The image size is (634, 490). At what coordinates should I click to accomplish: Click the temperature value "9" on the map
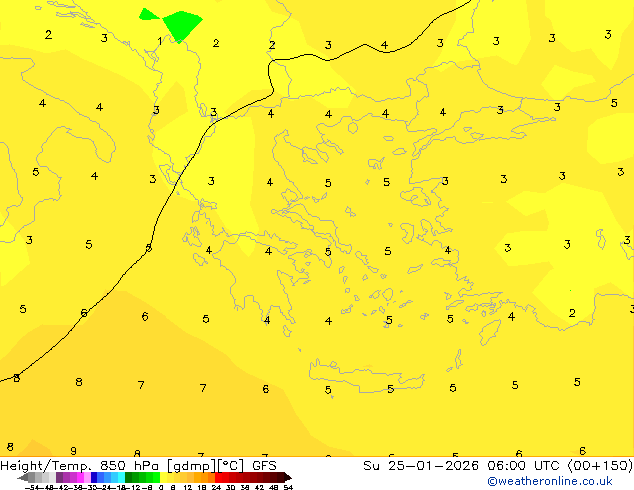click(x=73, y=451)
